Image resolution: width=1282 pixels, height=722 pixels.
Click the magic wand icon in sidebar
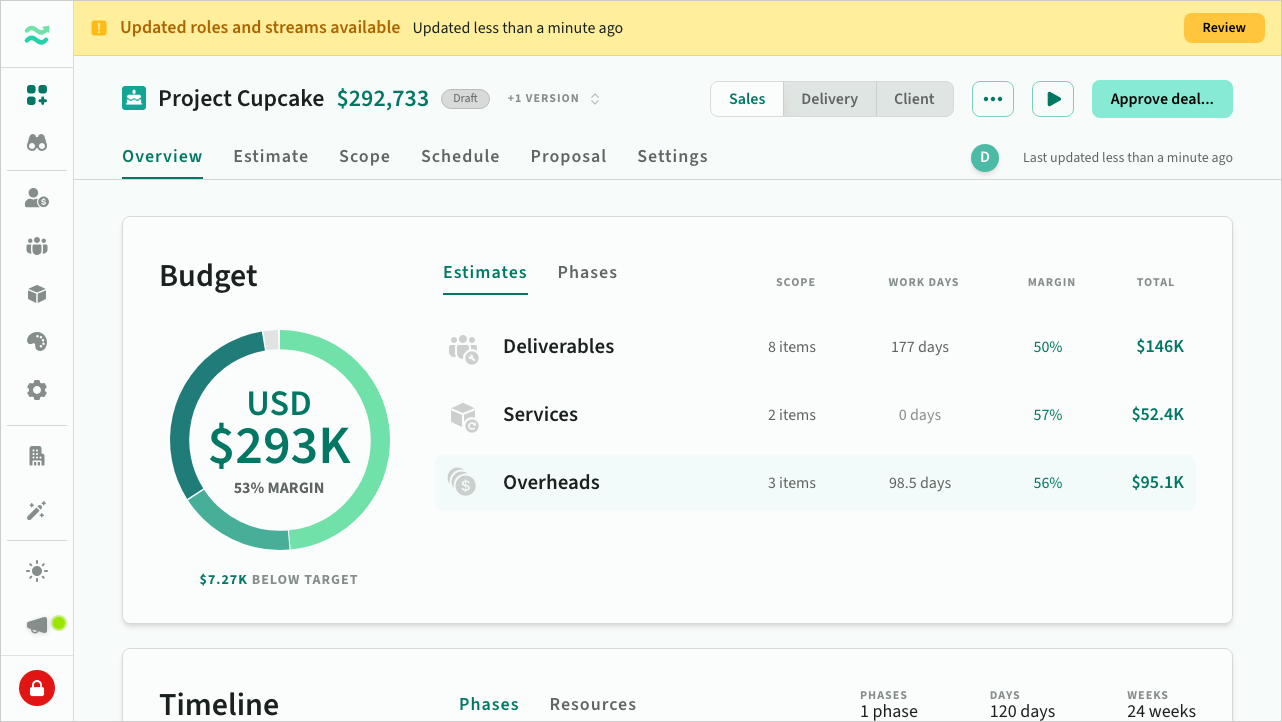(37, 511)
